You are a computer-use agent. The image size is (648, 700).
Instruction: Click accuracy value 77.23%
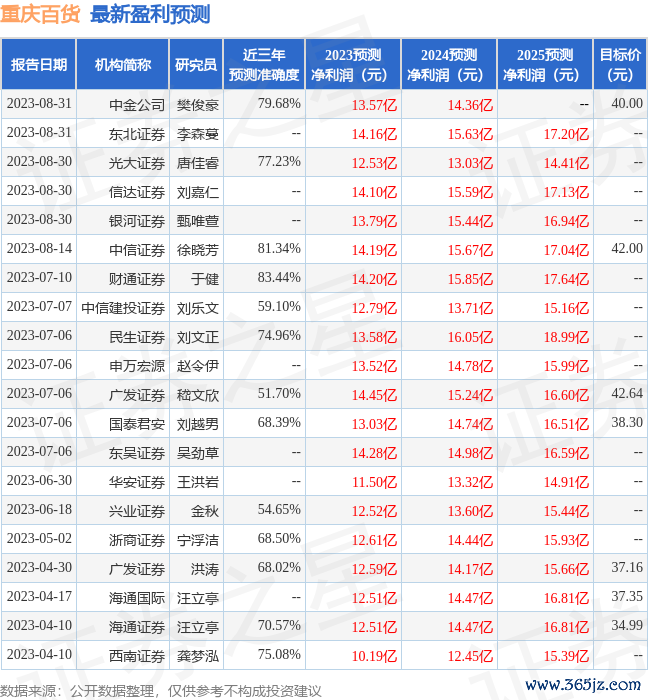coord(279,162)
